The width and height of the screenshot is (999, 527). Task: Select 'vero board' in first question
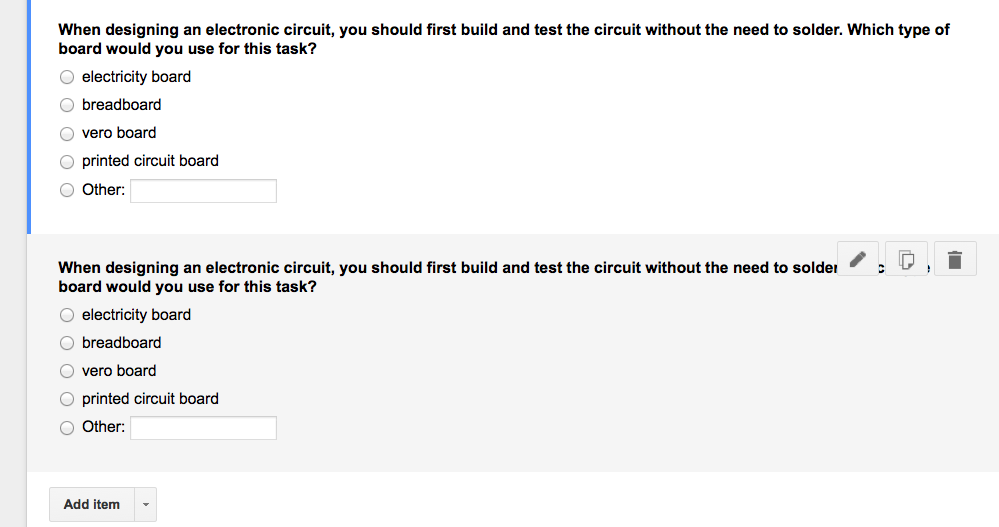click(x=67, y=133)
